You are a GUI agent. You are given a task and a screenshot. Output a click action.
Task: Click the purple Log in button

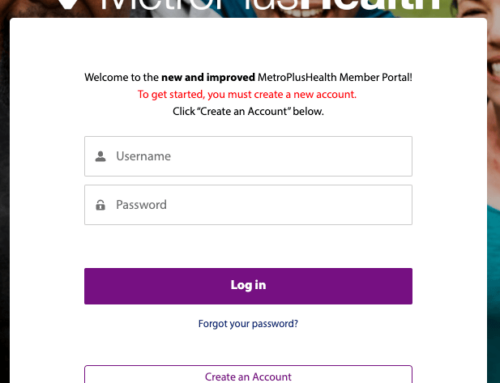[x=248, y=286]
